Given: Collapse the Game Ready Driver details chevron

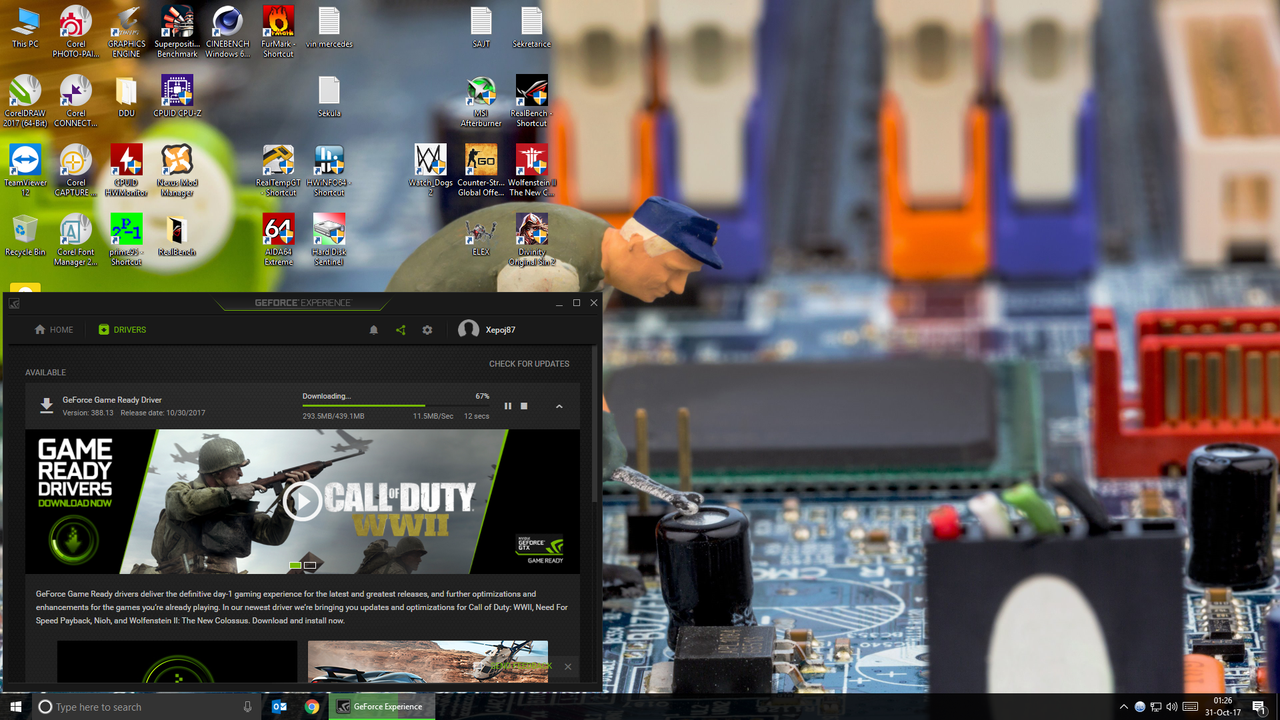Looking at the screenshot, I should [559, 406].
